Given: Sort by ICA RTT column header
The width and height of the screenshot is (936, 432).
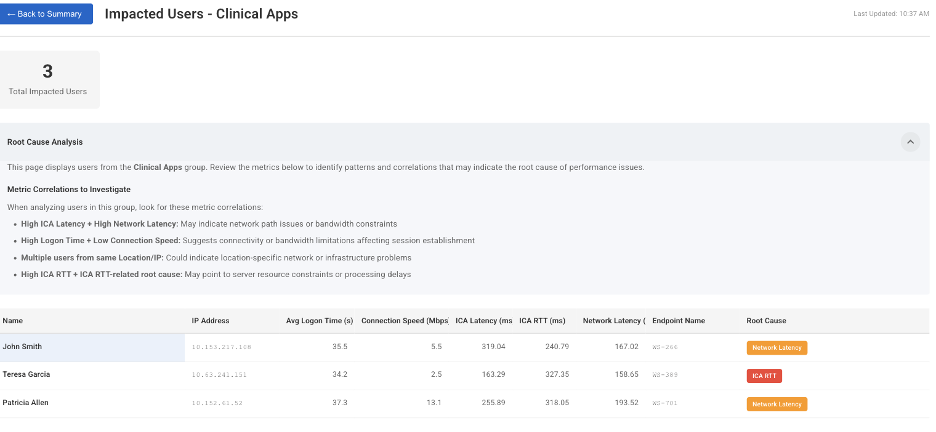Looking at the screenshot, I should click(542, 320).
